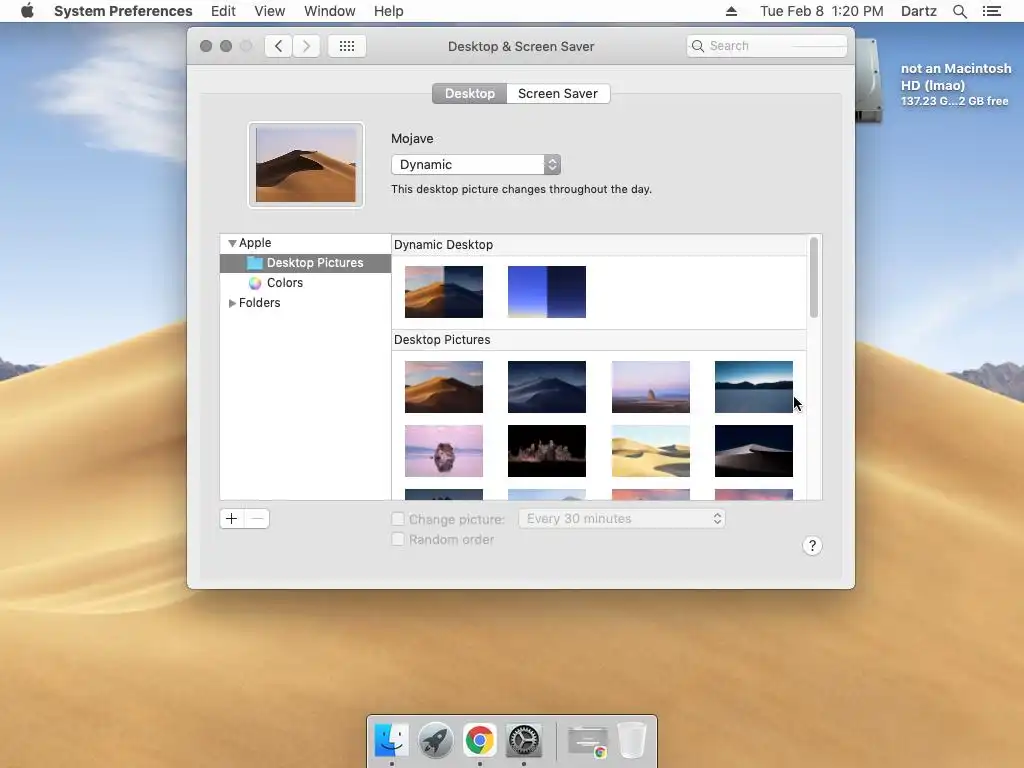Toggle the Change picture checkbox
1024x768 pixels.
[398, 519]
